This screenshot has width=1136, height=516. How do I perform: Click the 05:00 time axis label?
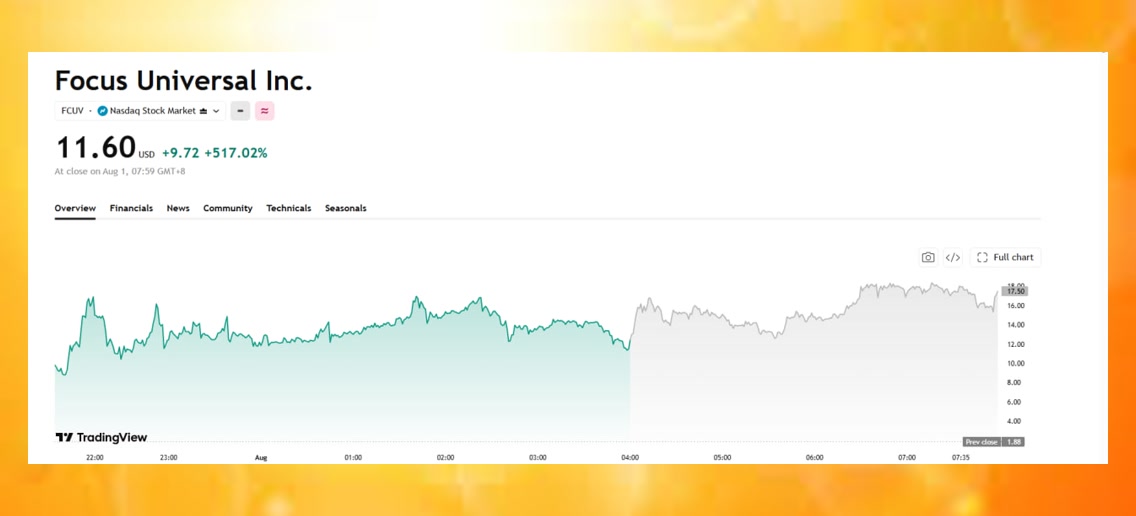pos(722,457)
